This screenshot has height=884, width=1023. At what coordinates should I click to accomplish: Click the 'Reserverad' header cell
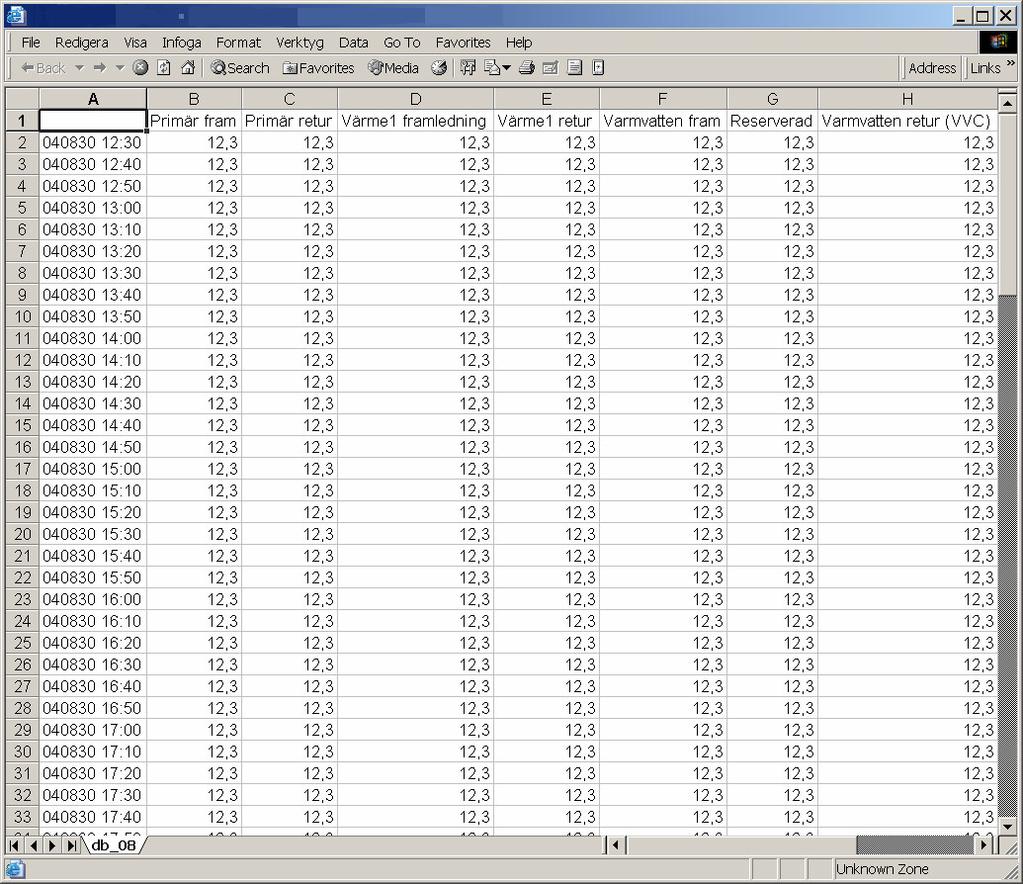(772, 121)
